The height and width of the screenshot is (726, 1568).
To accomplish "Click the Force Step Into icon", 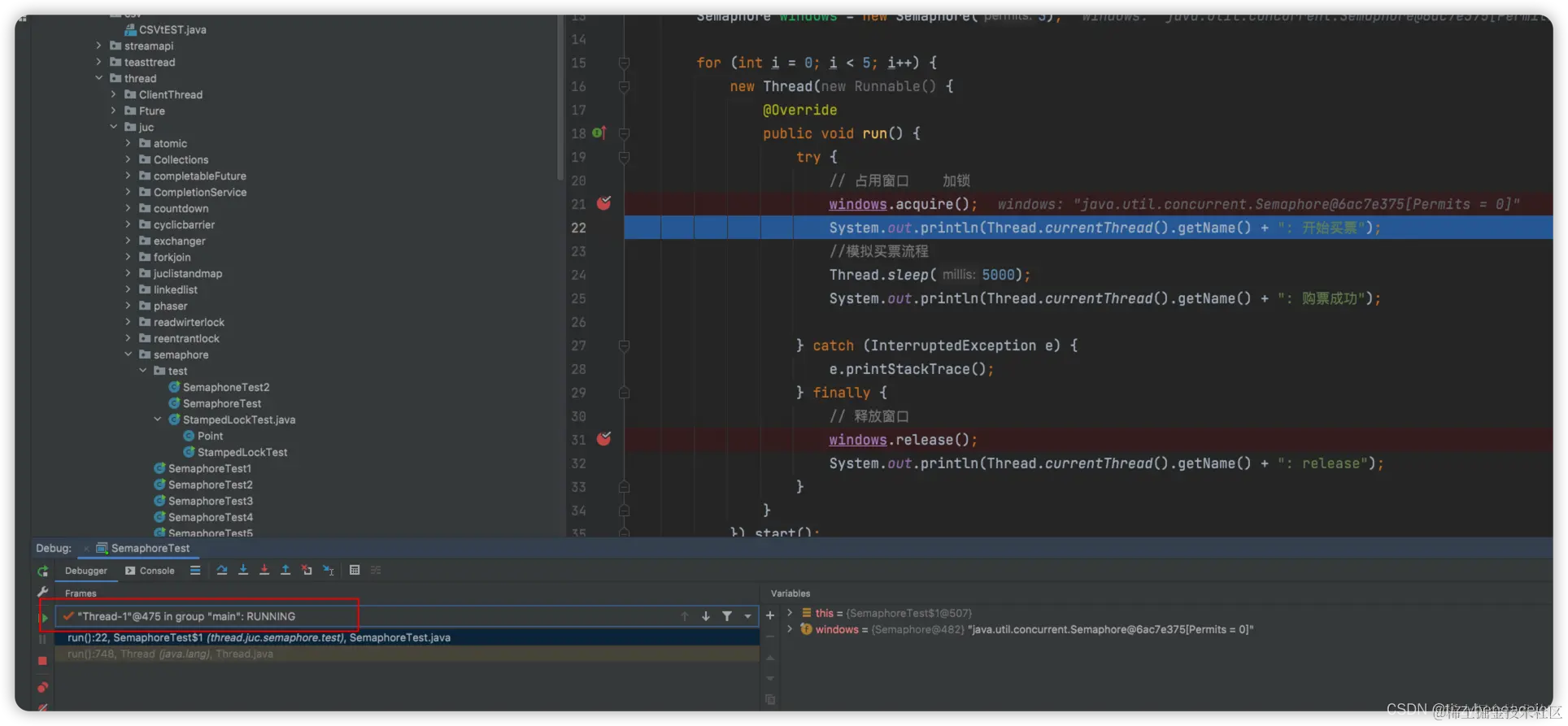I will [x=264, y=571].
